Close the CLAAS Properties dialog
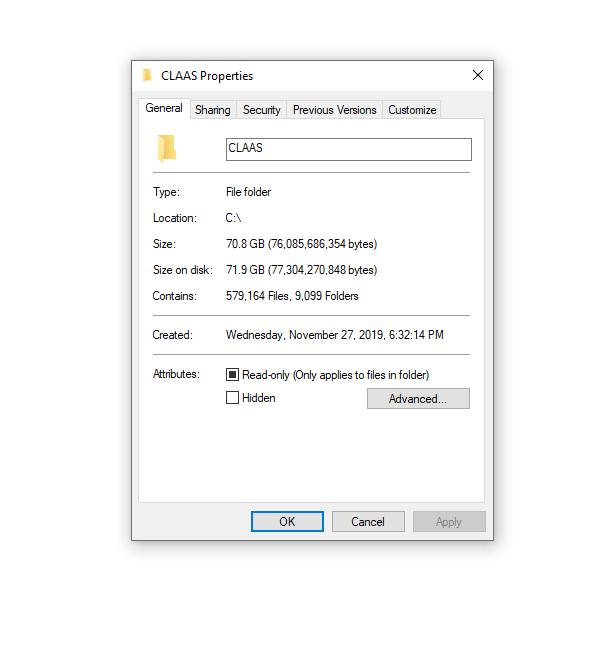Screen dimensions: 603x652 coord(478,75)
